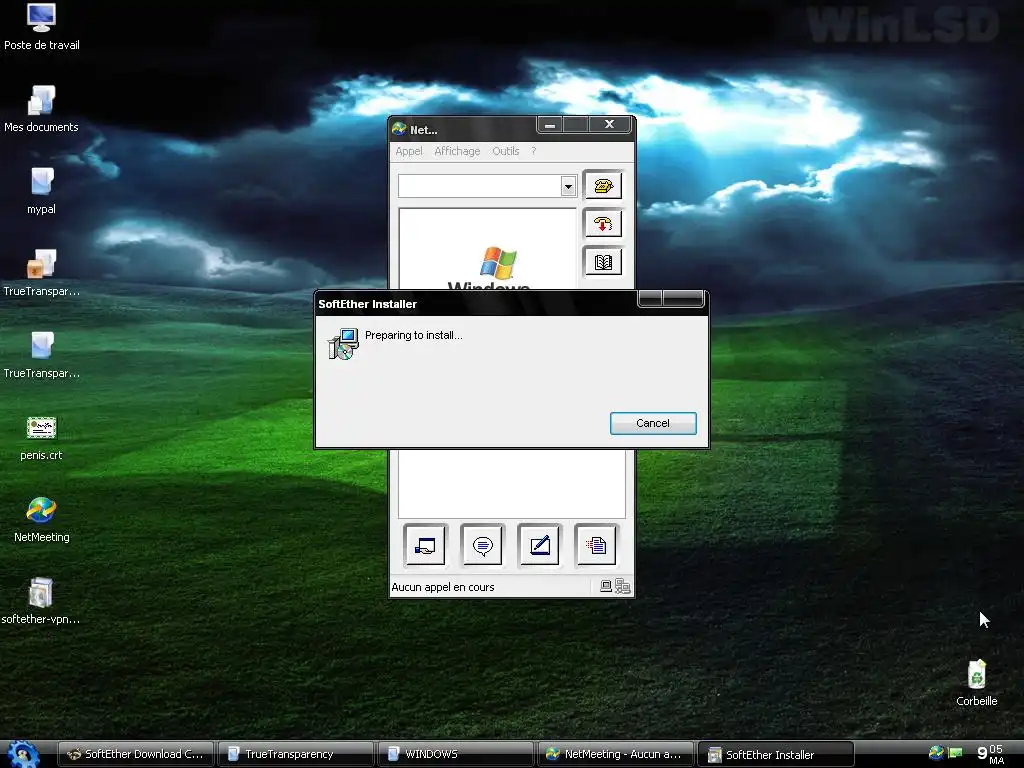Click the SoftEther Installer title bar
The width and height of the screenshot is (1024, 768).
[475, 304]
